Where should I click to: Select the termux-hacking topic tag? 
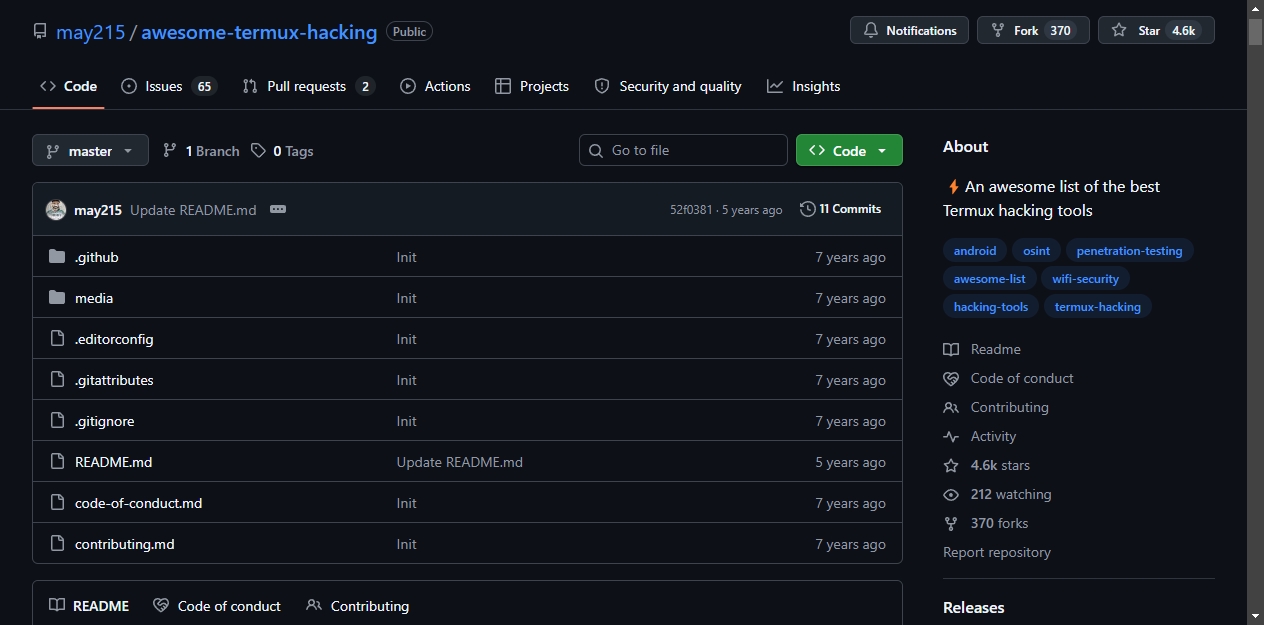(1097, 307)
